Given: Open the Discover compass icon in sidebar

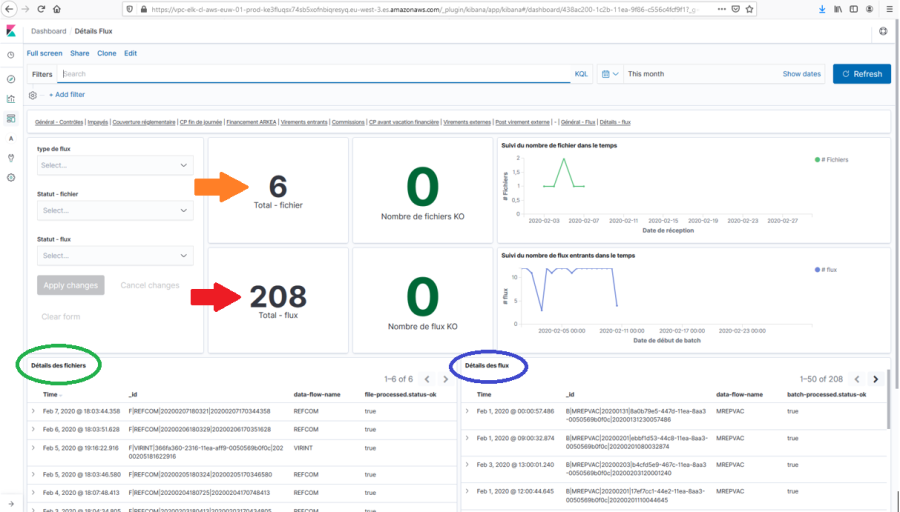Looking at the screenshot, I should [x=11, y=78].
